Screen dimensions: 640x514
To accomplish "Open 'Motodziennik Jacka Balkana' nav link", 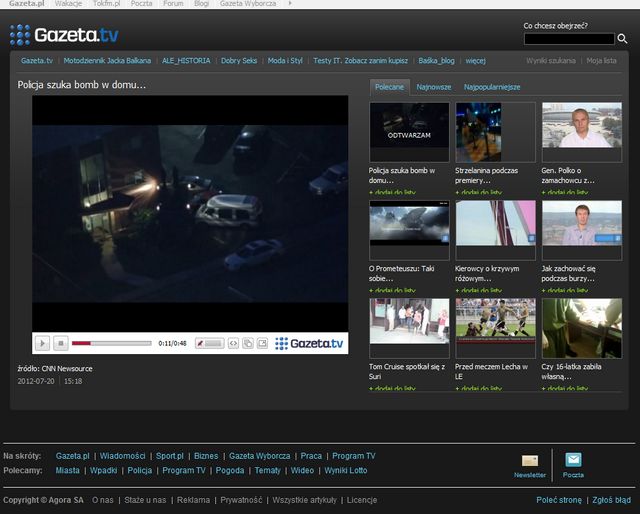I will tap(107, 61).
